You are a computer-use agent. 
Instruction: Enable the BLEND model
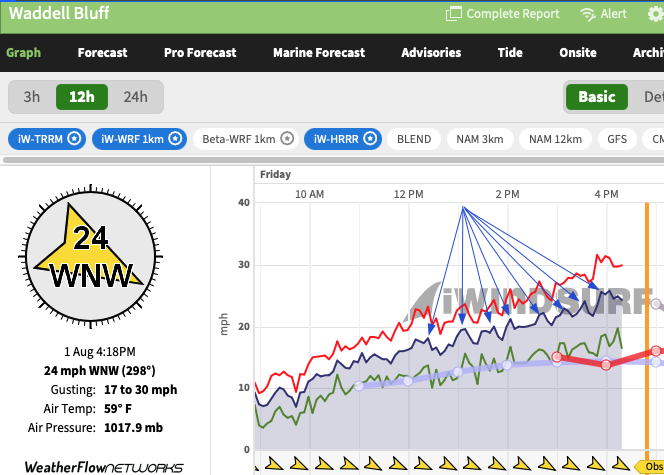point(414,139)
